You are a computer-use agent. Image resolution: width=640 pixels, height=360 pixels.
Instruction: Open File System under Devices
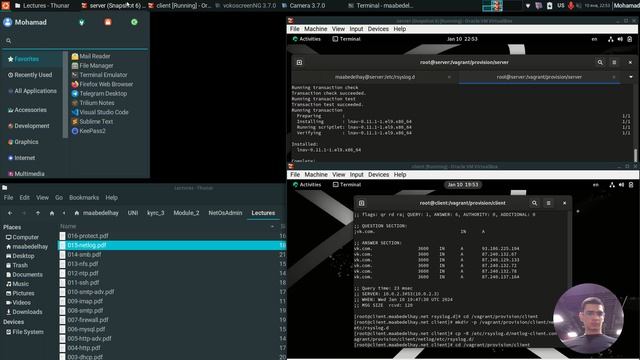click(x=24, y=332)
